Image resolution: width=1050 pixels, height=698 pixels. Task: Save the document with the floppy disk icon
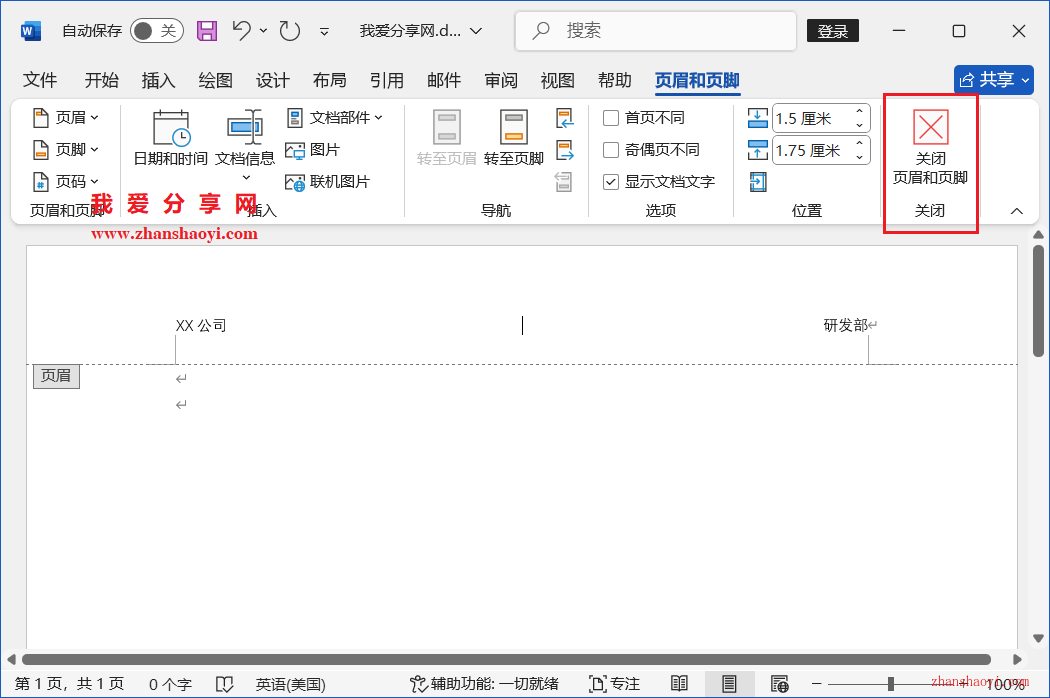point(207,31)
